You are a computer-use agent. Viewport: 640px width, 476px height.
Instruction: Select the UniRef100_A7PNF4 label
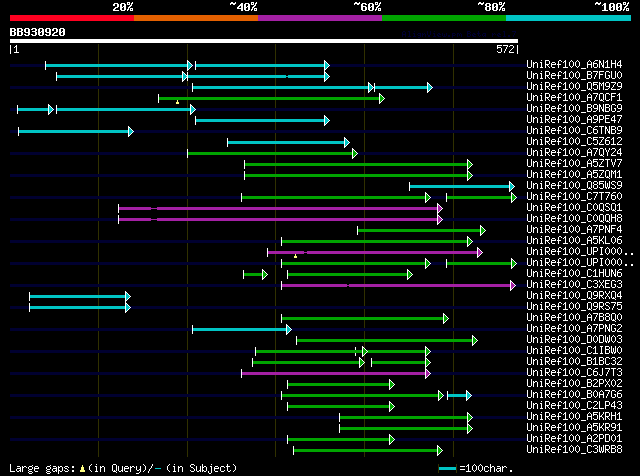[x=574, y=229]
